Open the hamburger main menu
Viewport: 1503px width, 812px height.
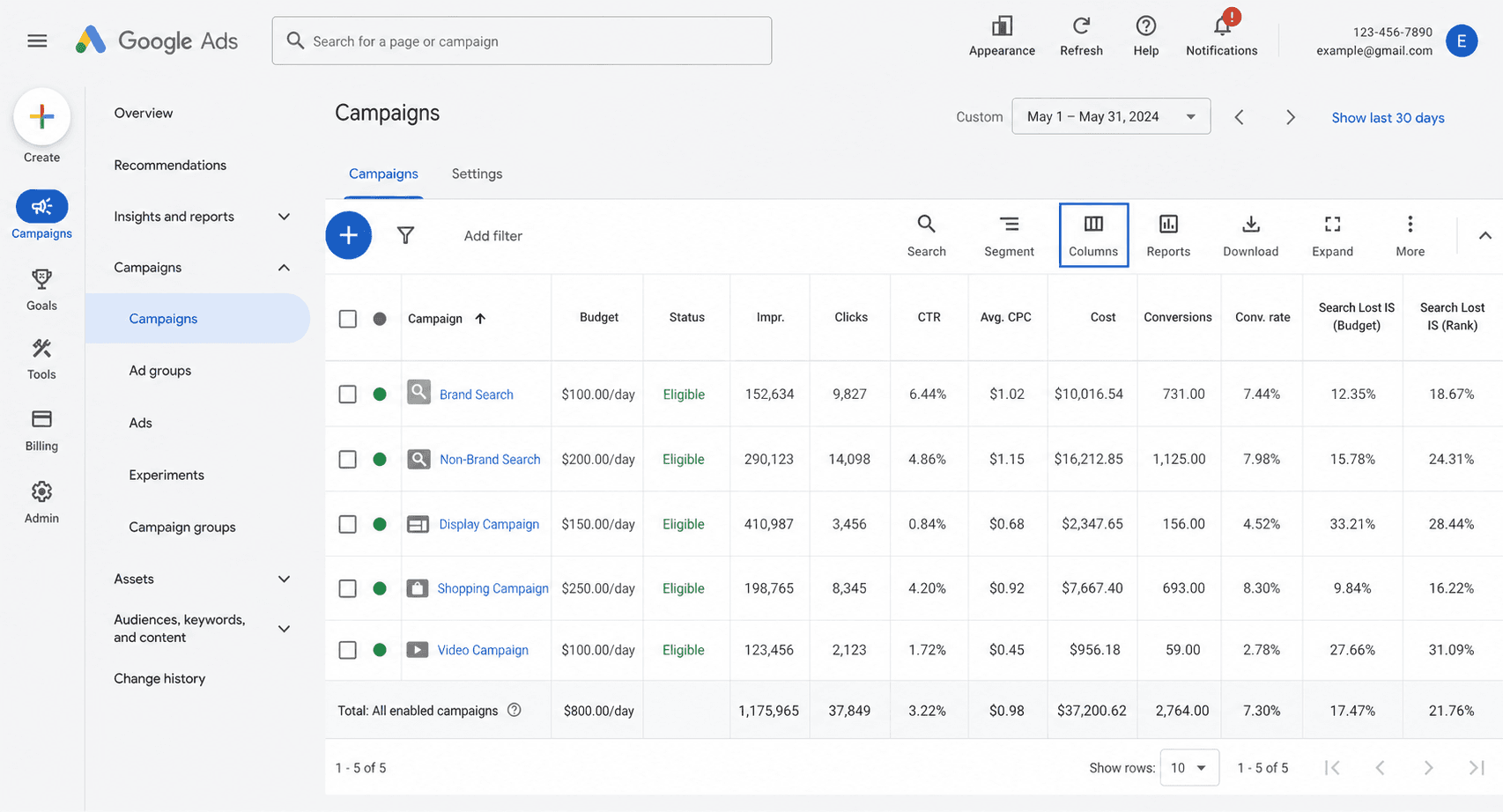click(x=37, y=41)
